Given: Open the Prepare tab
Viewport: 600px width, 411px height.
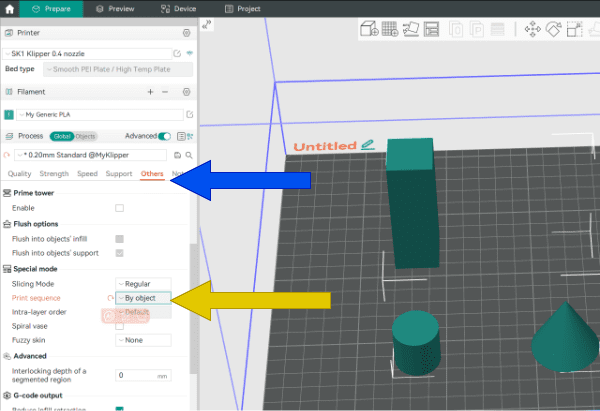Looking at the screenshot, I should (x=51, y=9).
